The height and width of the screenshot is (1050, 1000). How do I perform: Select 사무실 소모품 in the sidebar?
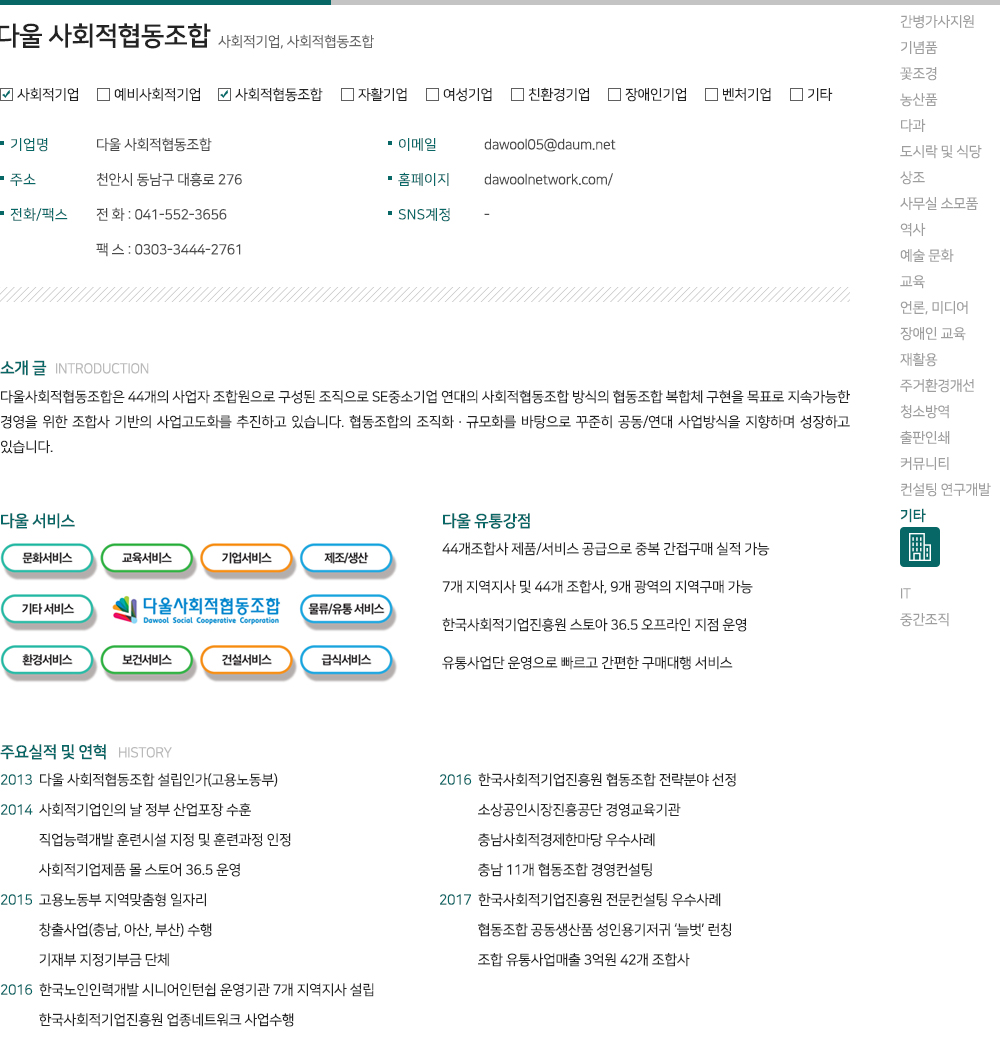[939, 204]
